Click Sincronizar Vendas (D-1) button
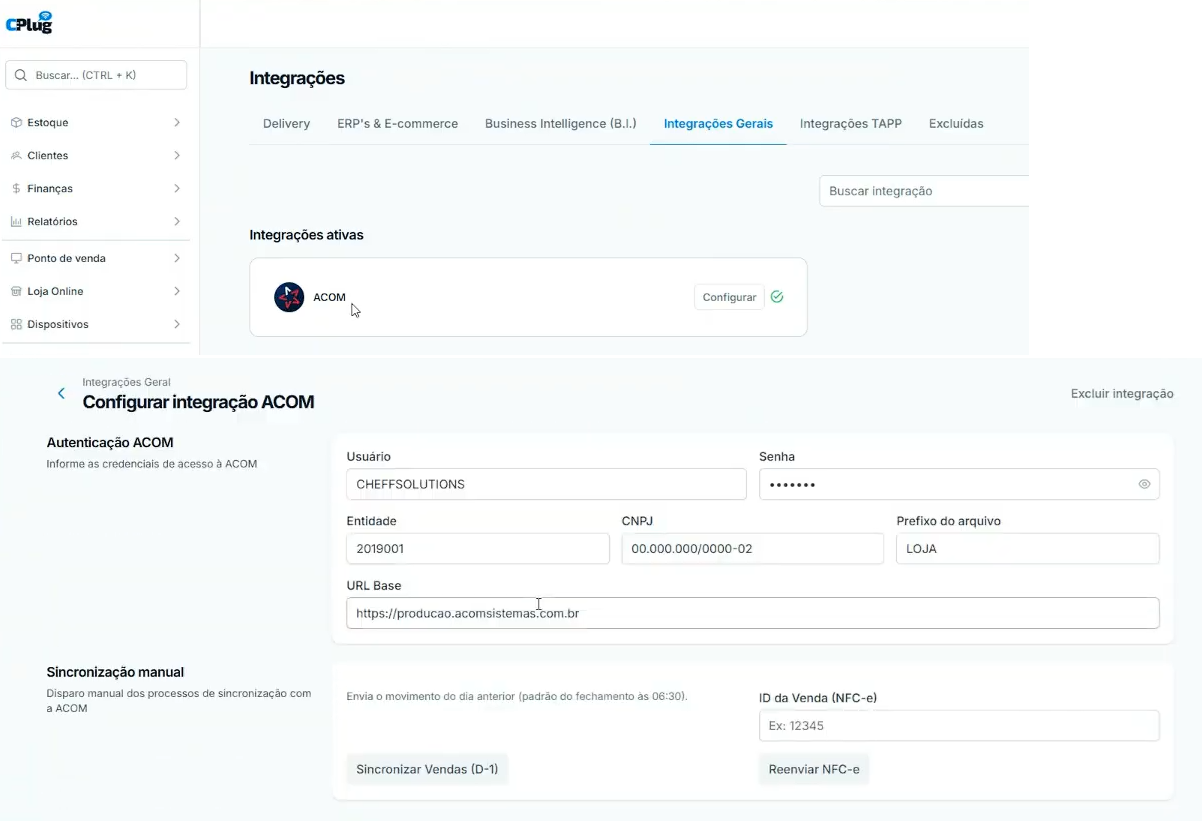Viewport: 1202px width, 821px height. (427, 769)
